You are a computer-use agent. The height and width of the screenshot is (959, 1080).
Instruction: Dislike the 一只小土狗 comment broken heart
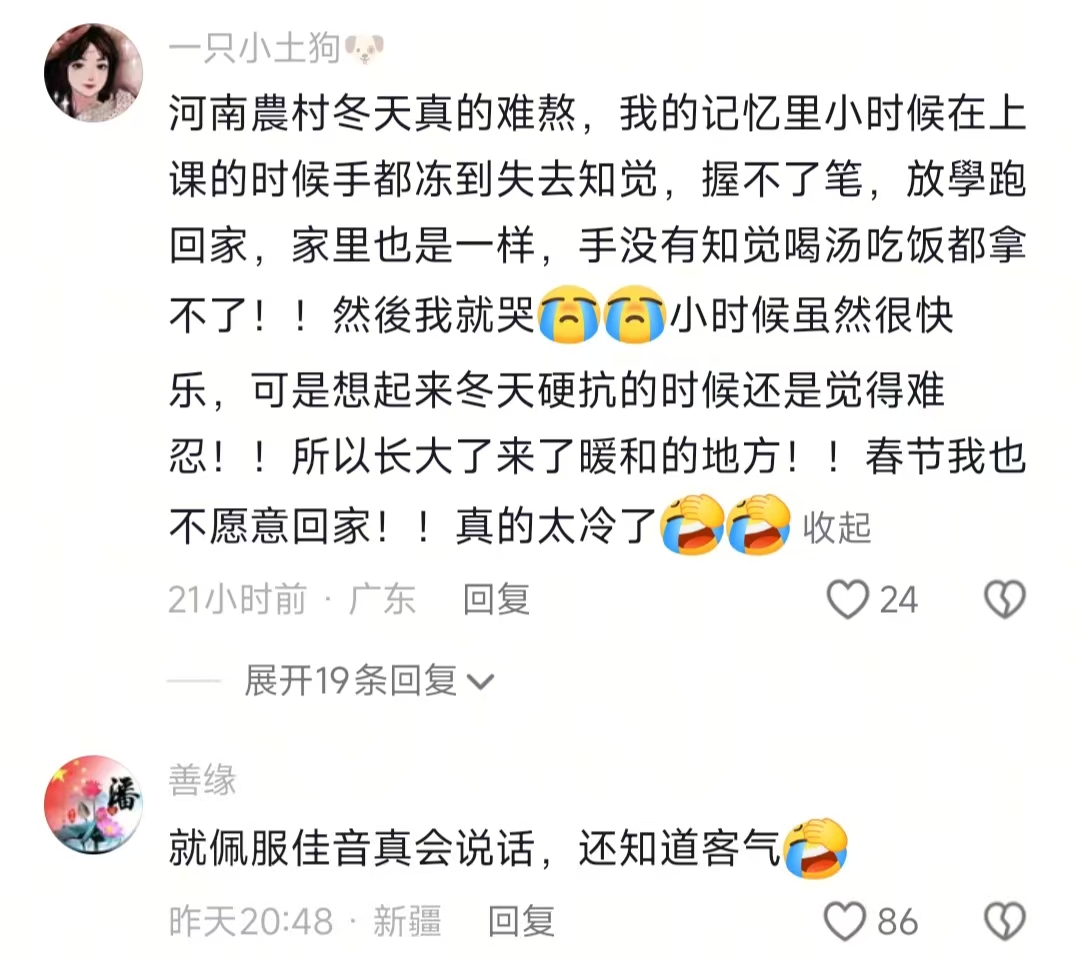point(1005,599)
